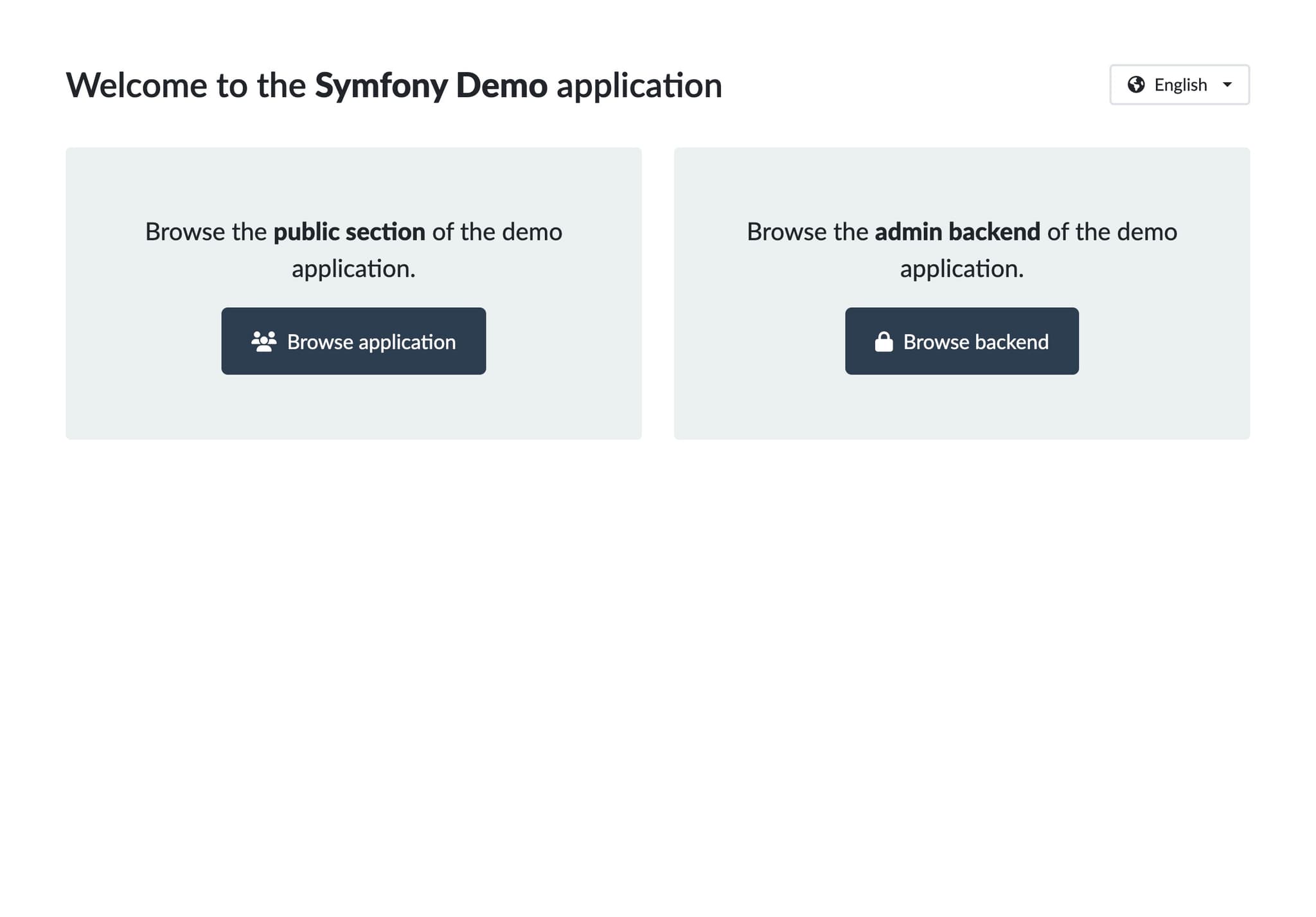
Task: Click 'application.' text in the right card
Action: 961,269
